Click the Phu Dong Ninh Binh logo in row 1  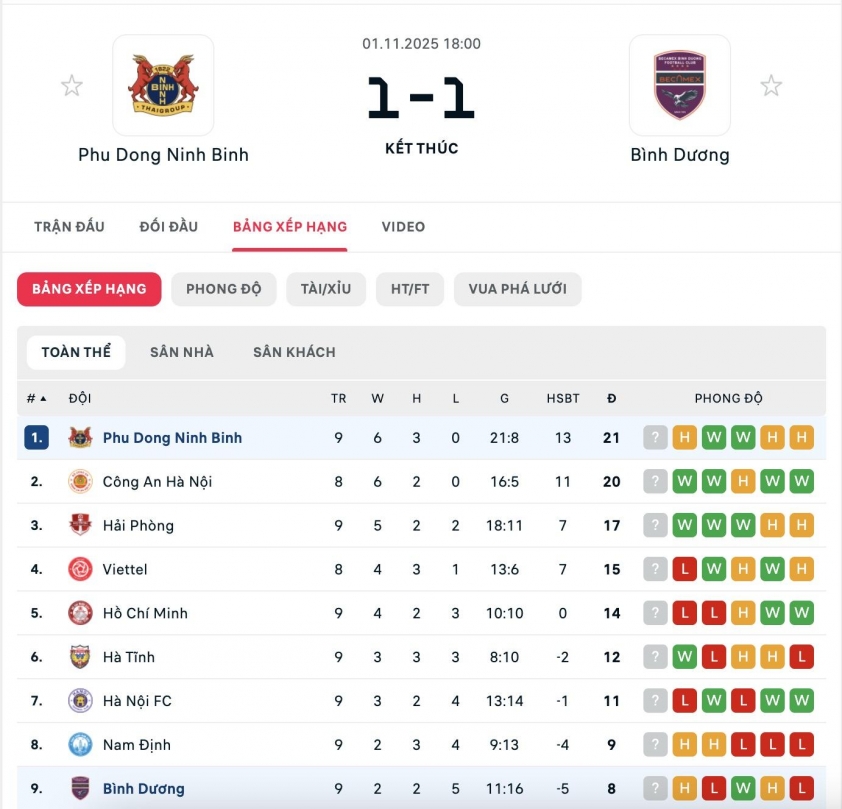76,437
